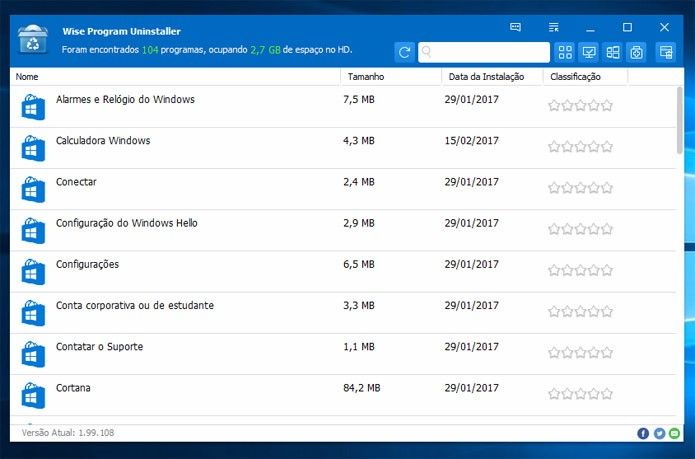Select the Cortana program entry
This screenshot has width=695, height=459.
click(343, 395)
